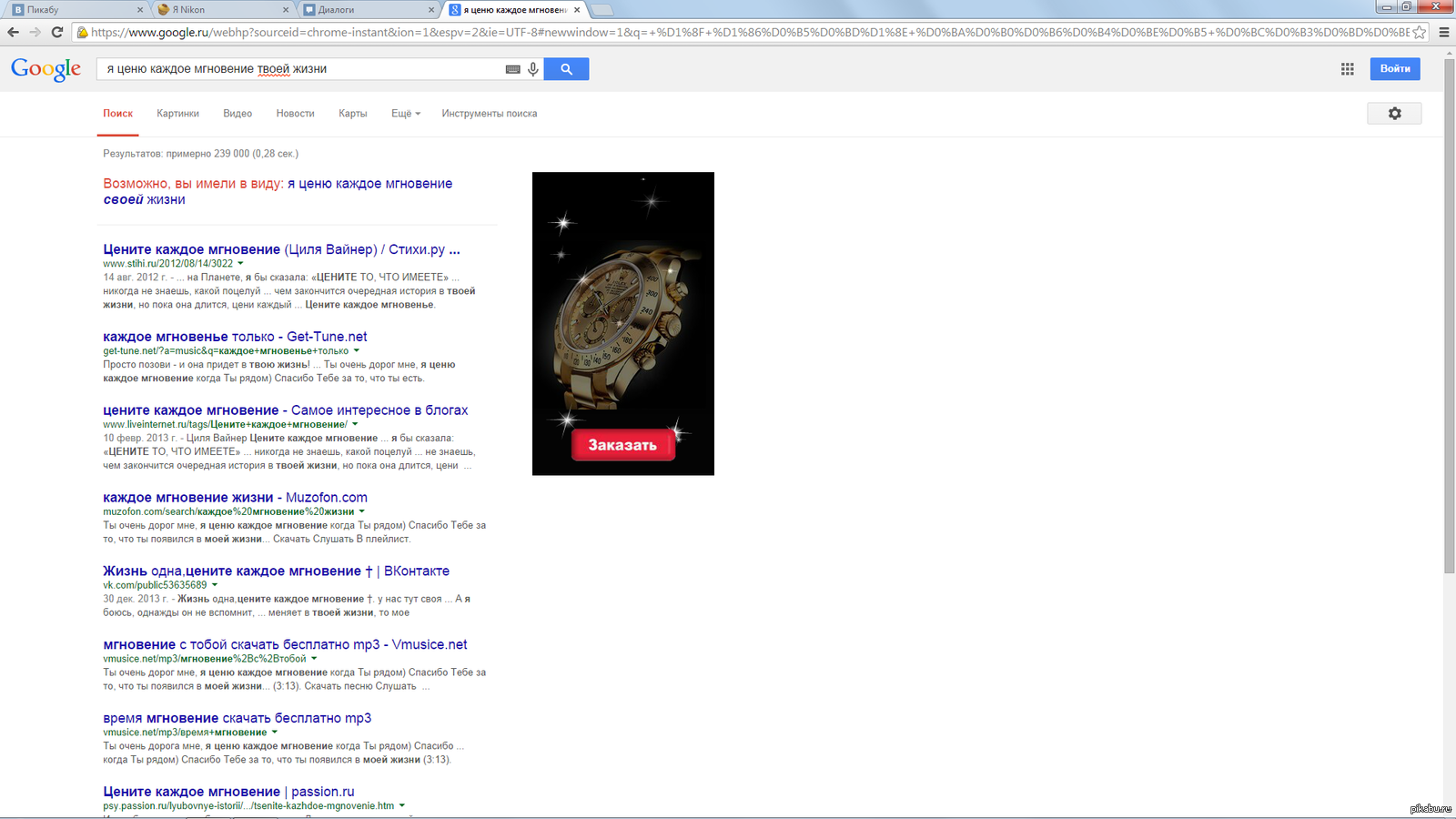Expand options arrow for stihi.ru result
The height and width of the screenshot is (819, 1456).
240,264
